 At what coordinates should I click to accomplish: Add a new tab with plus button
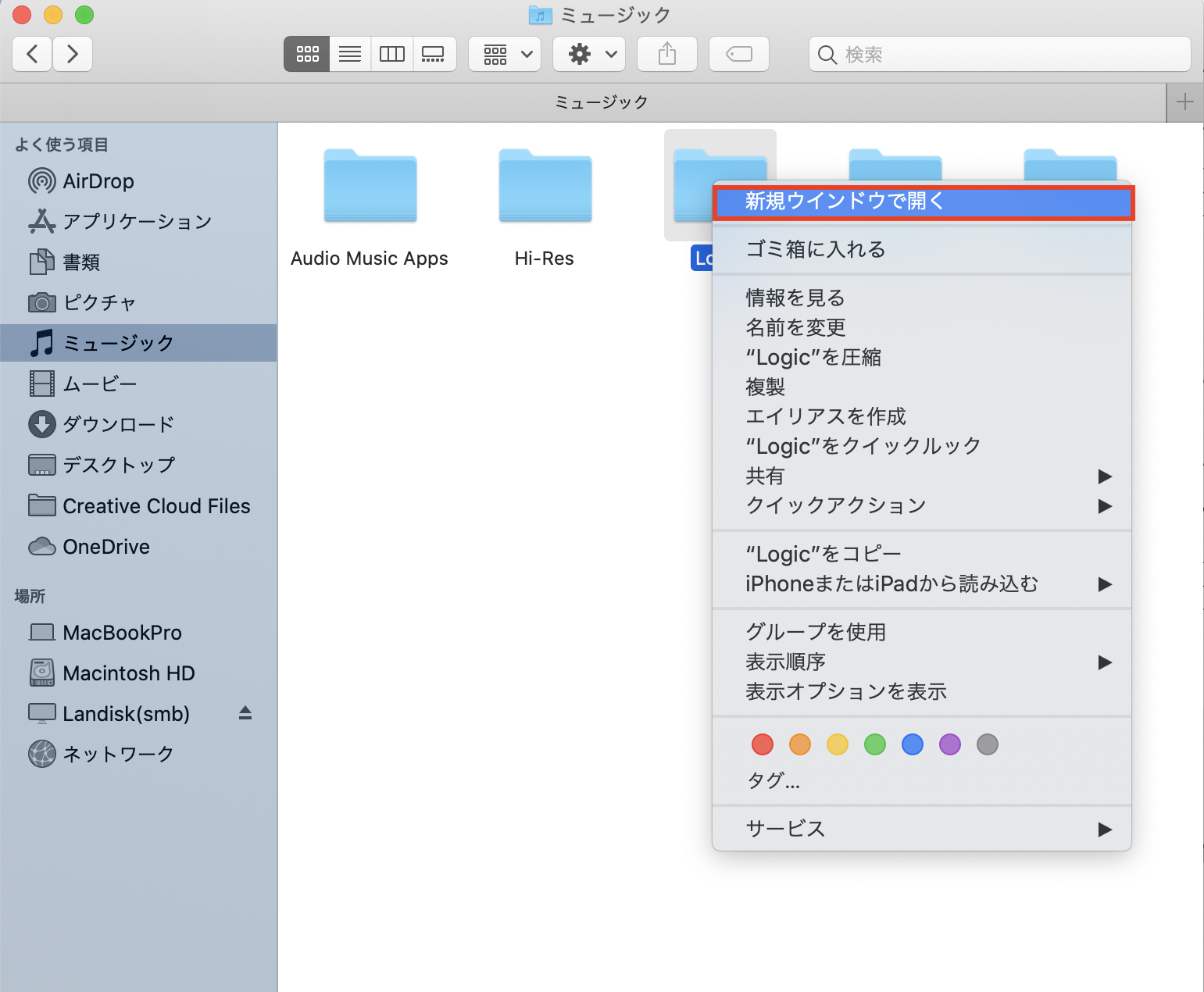click(1184, 102)
